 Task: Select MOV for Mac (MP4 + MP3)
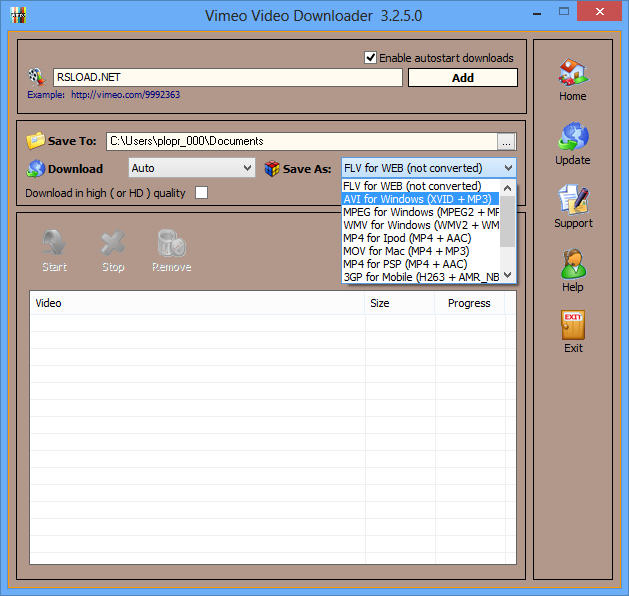click(420, 251)
